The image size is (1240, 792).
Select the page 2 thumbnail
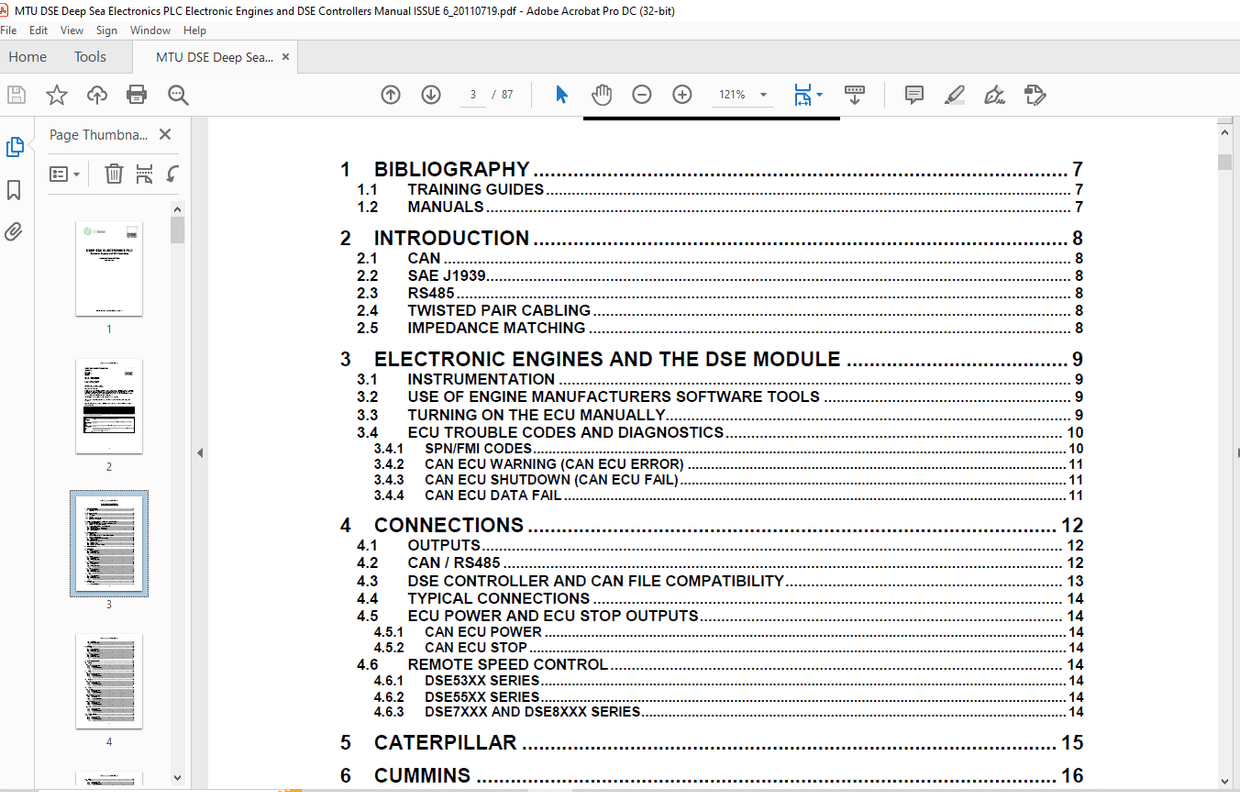click(x=109, y=405)
